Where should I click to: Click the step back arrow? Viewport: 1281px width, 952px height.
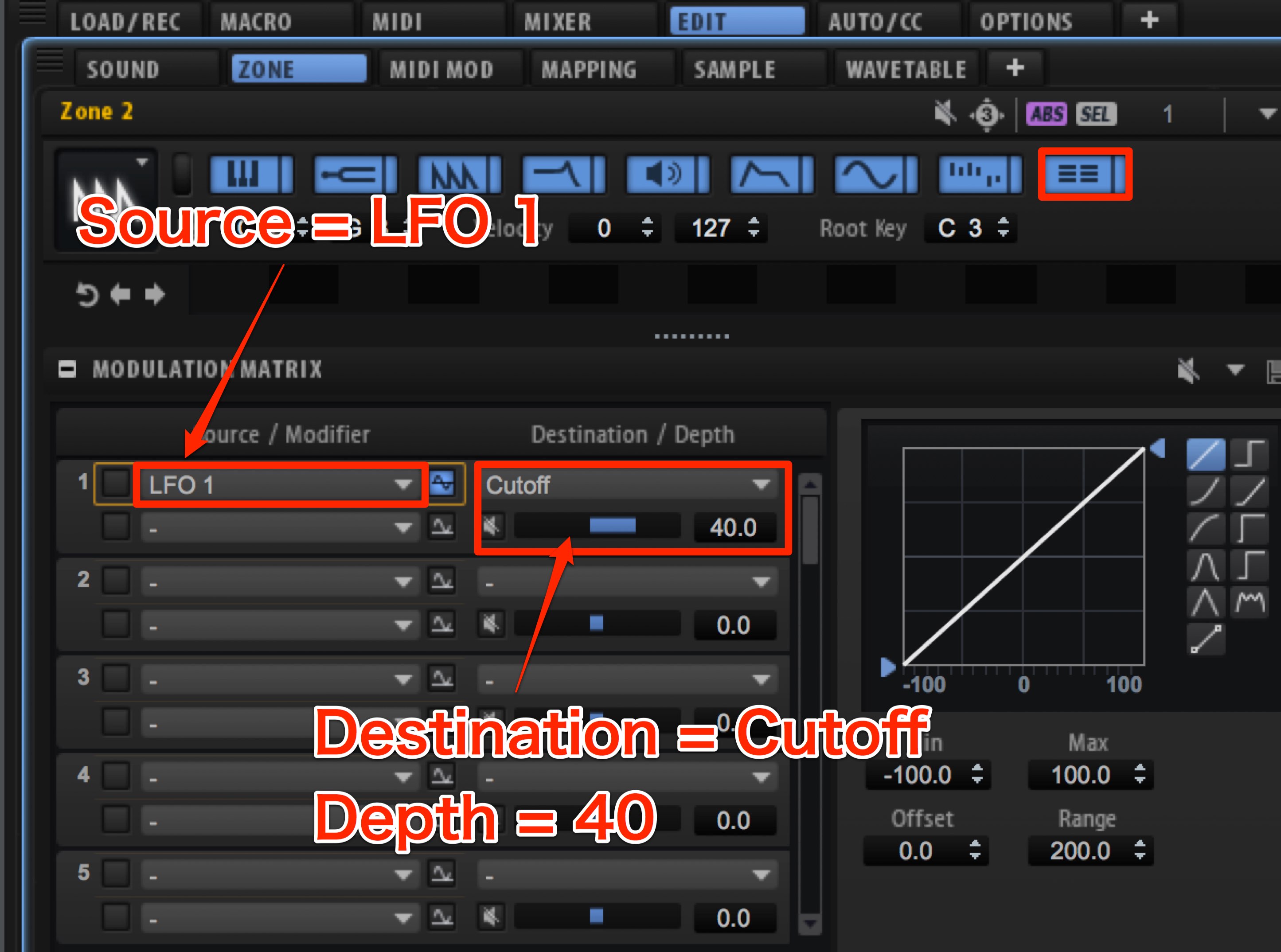[121, 294]
